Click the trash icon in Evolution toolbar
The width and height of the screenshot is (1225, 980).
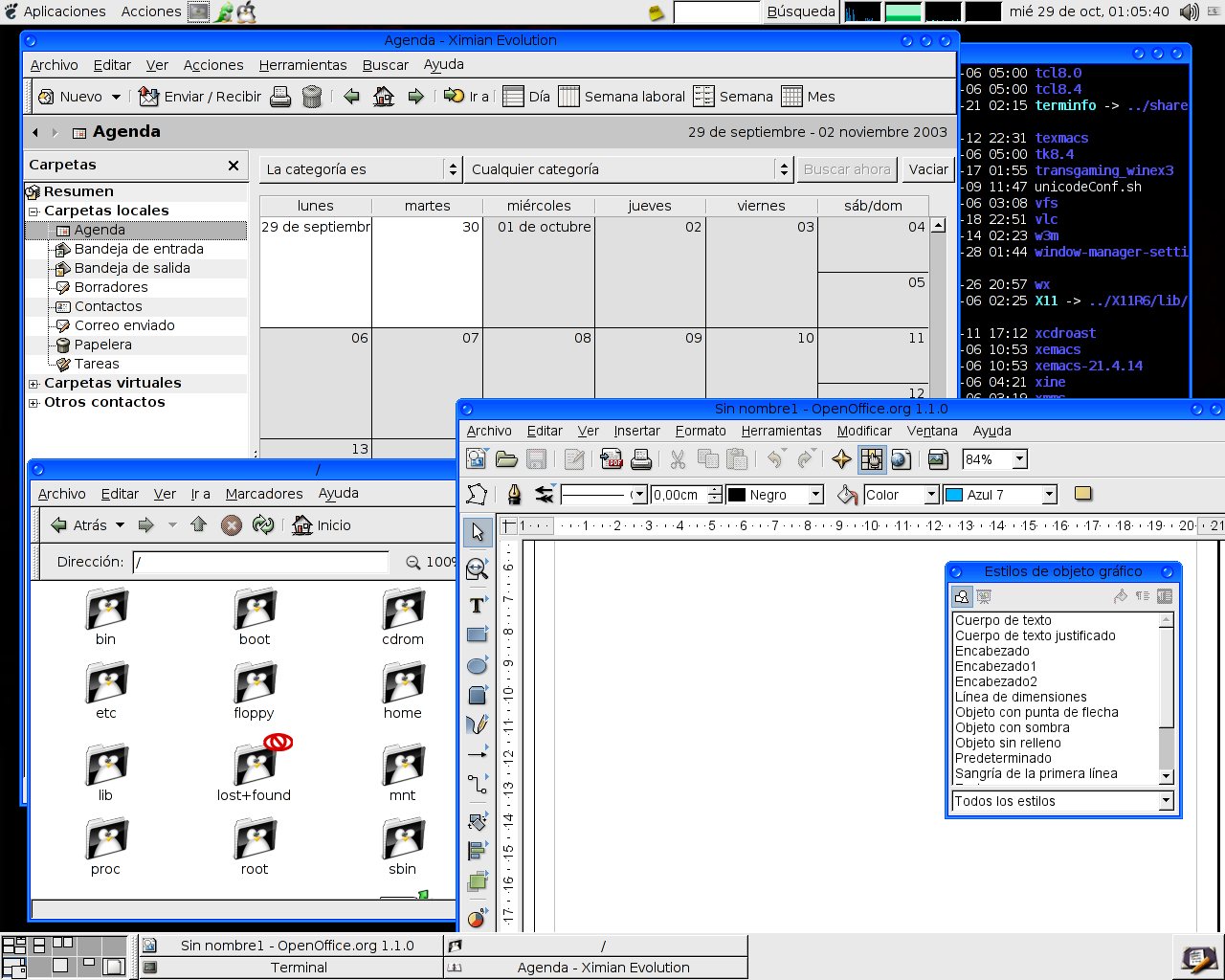pyautogui.click(x=311, y=97)
